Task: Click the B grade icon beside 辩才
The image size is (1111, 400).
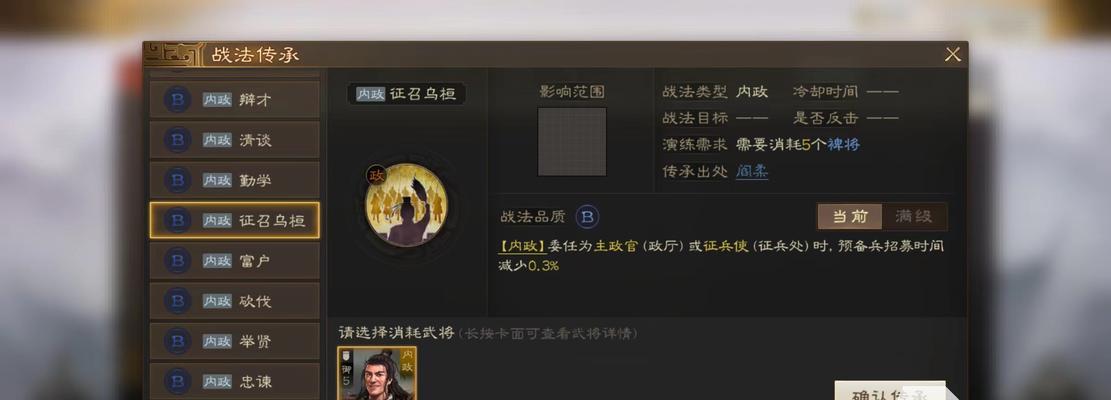Action: point(177,100)
